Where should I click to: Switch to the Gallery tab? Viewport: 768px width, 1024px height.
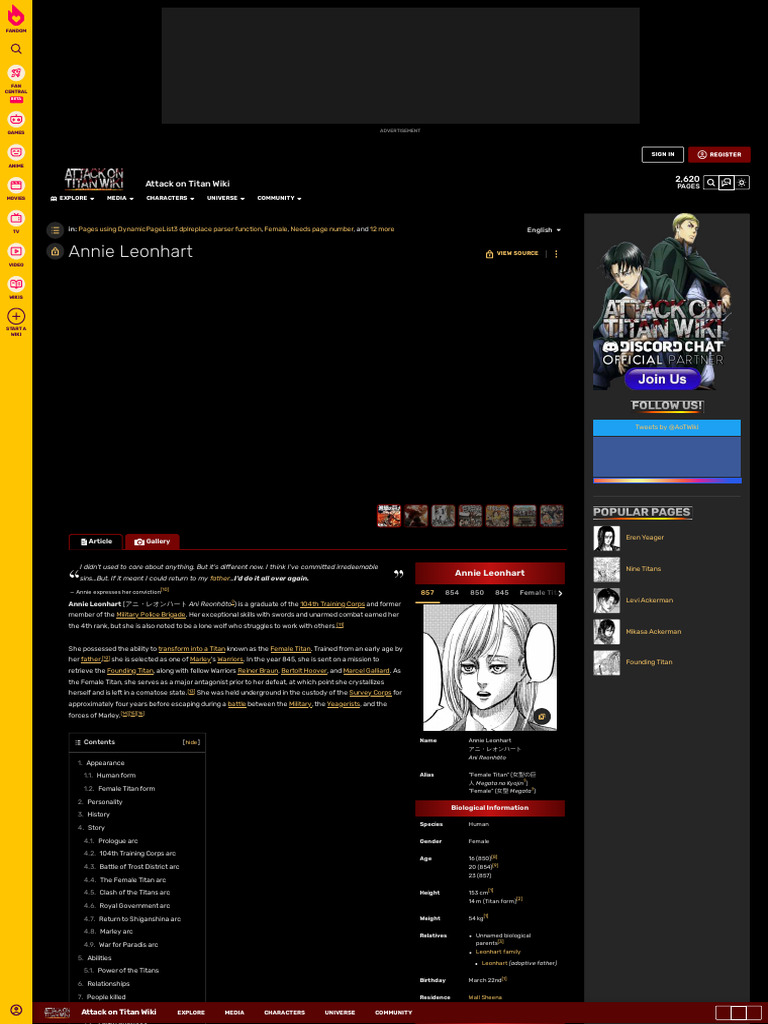[x=152, y=542]
